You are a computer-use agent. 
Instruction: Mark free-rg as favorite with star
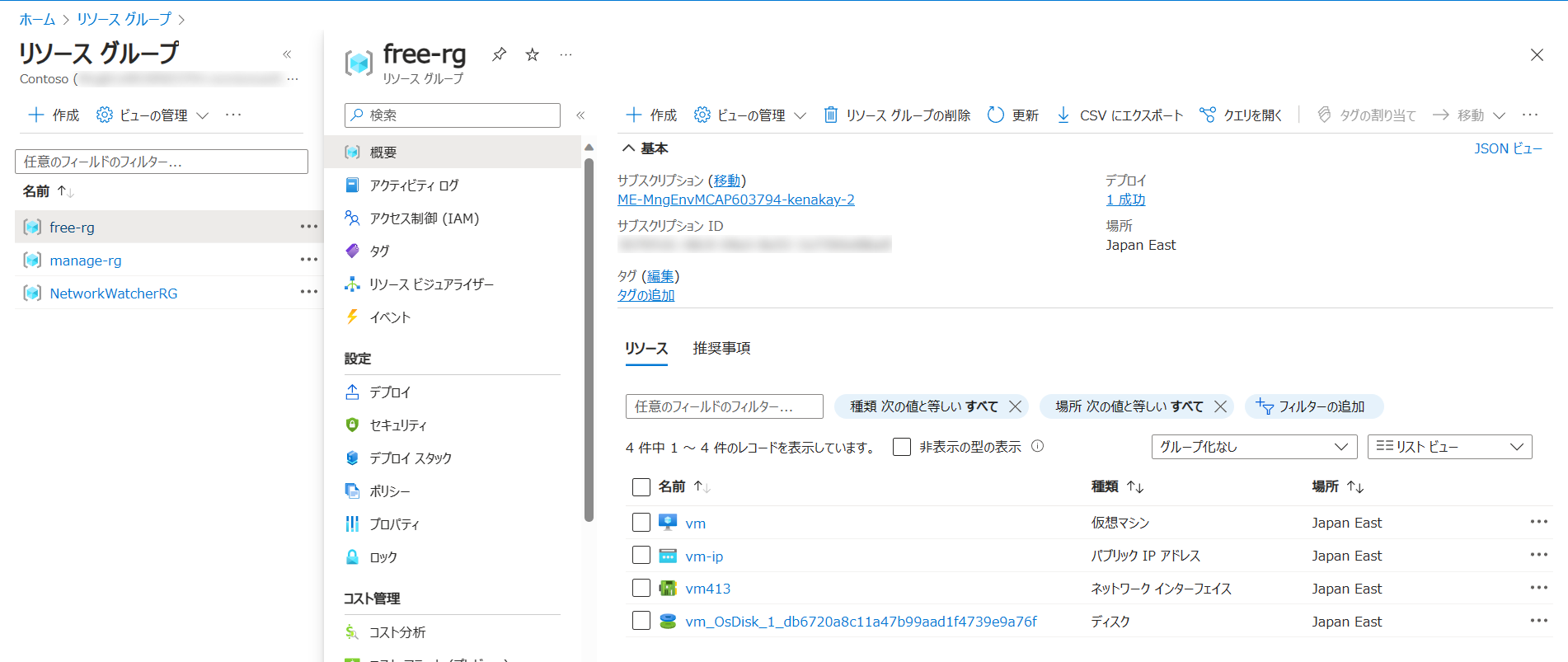[533, 54]
